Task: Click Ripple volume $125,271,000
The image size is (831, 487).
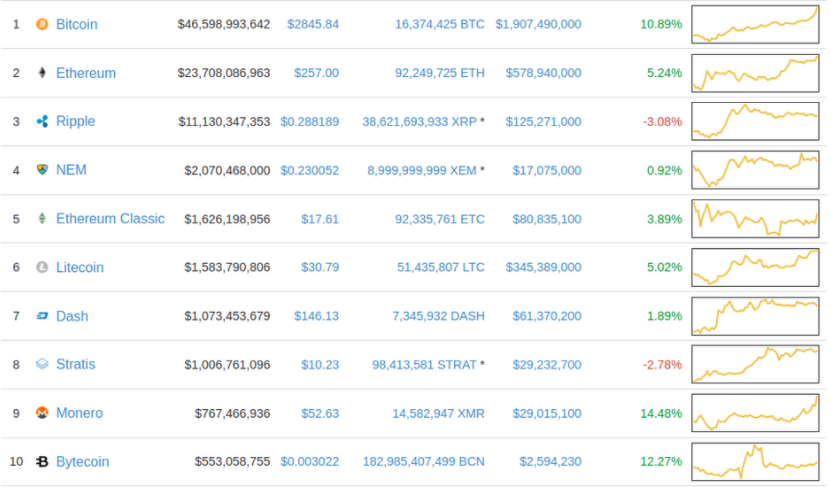Action: 543,121
